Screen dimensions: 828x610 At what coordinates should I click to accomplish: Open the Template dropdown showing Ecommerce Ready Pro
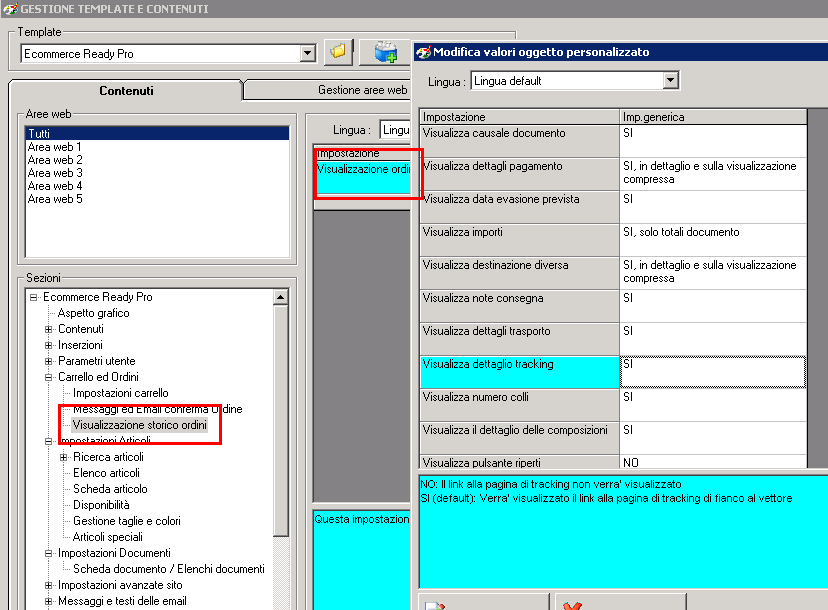pyautogui.click(x=307, y=53)
